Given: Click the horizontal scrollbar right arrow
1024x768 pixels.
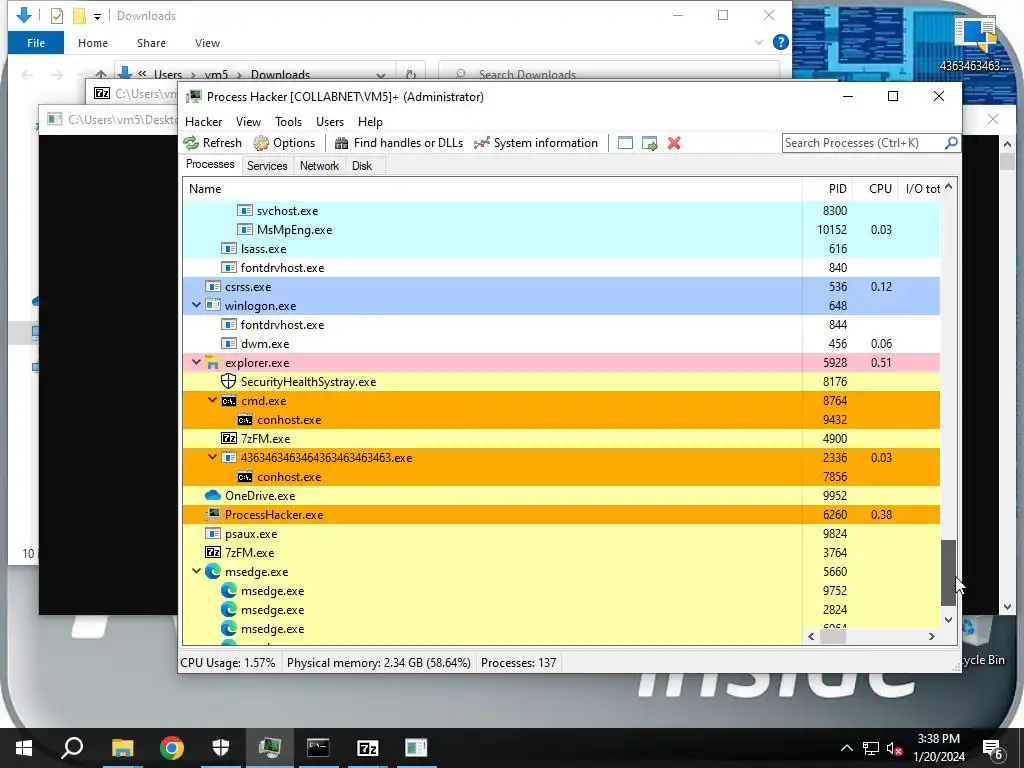Looking at the screenshot, I should [x=931, y=636].
